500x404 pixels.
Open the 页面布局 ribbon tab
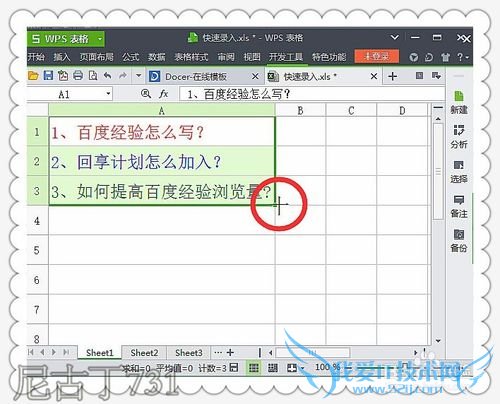(x=96, y=57)
